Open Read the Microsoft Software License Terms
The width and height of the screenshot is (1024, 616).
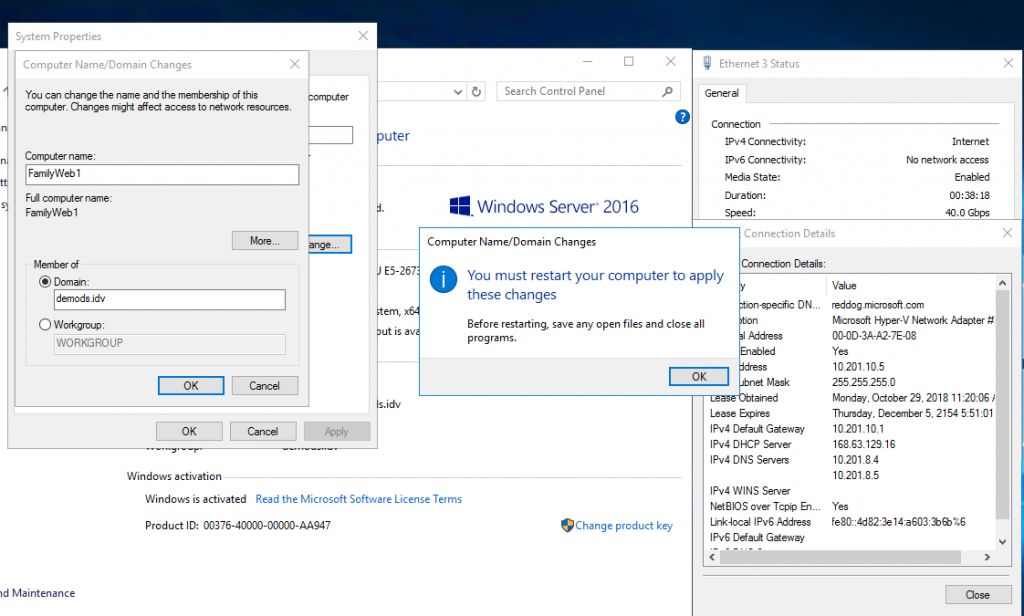pyautogui.click(x=359, y=499)
